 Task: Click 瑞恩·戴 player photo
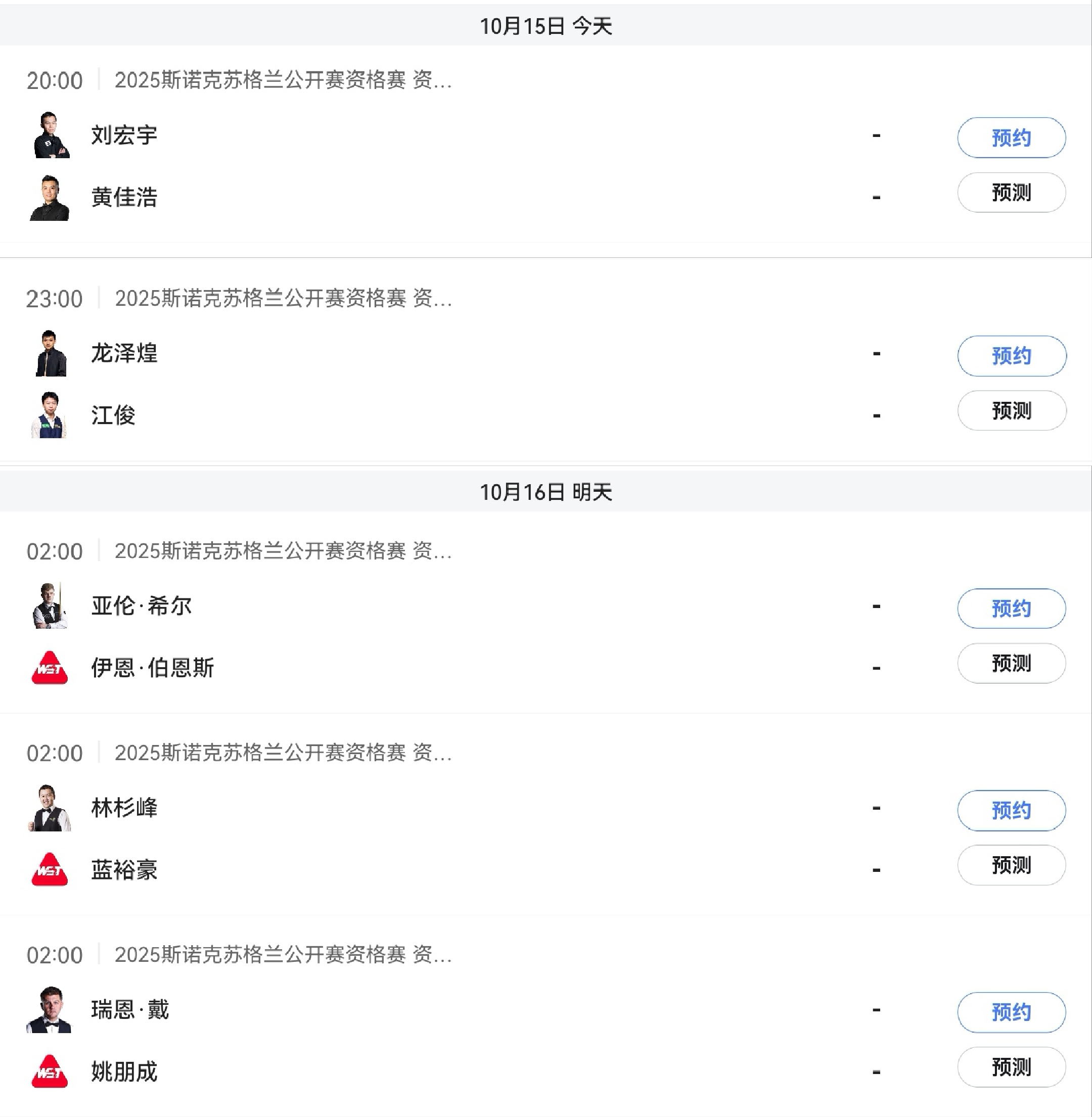click(50, 1010)
